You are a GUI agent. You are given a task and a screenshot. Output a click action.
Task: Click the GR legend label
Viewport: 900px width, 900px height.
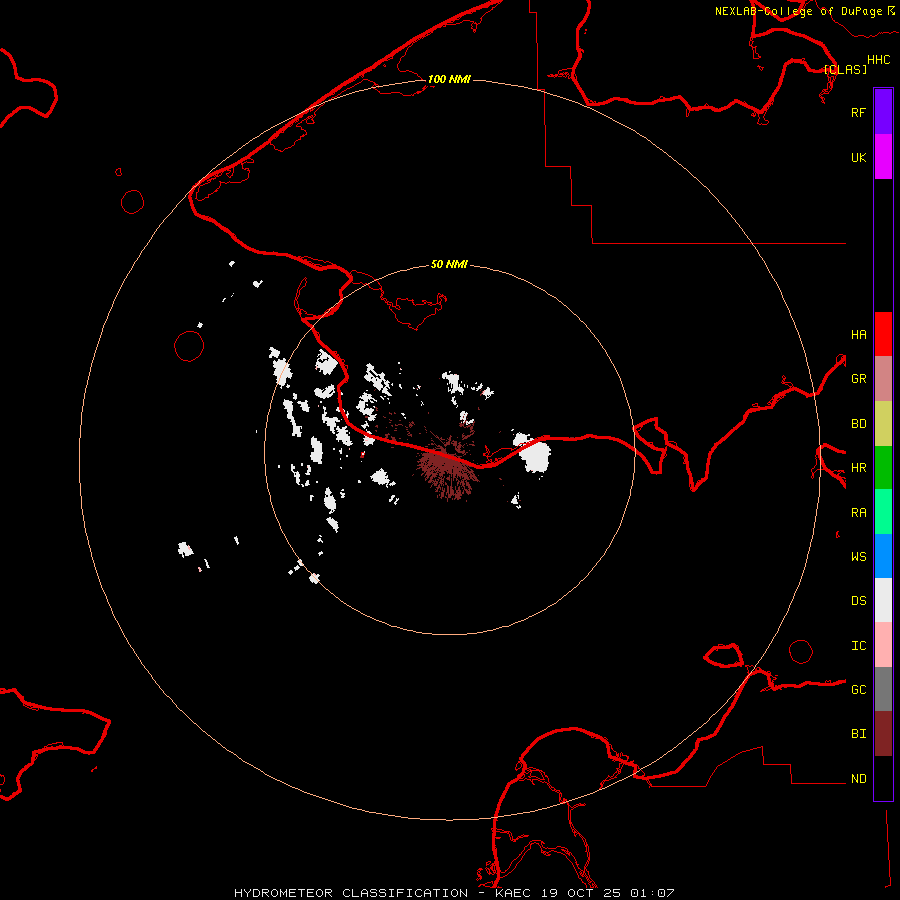pyautogui.click(x=858, y=379)
